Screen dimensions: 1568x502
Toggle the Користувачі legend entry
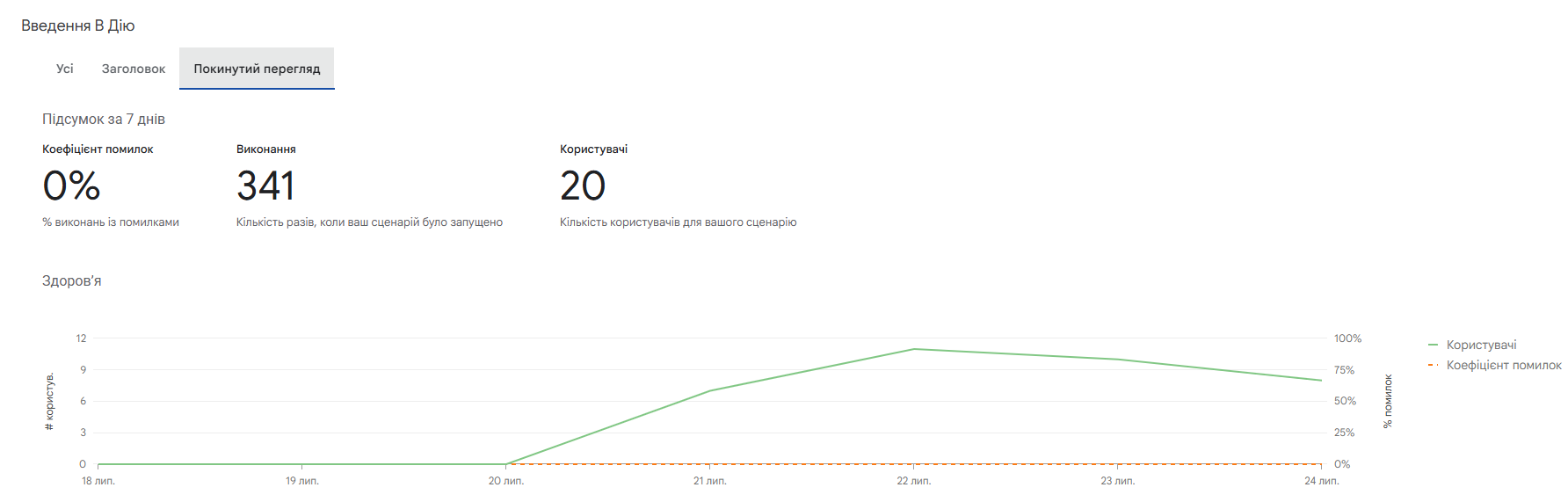[1472, 345]
